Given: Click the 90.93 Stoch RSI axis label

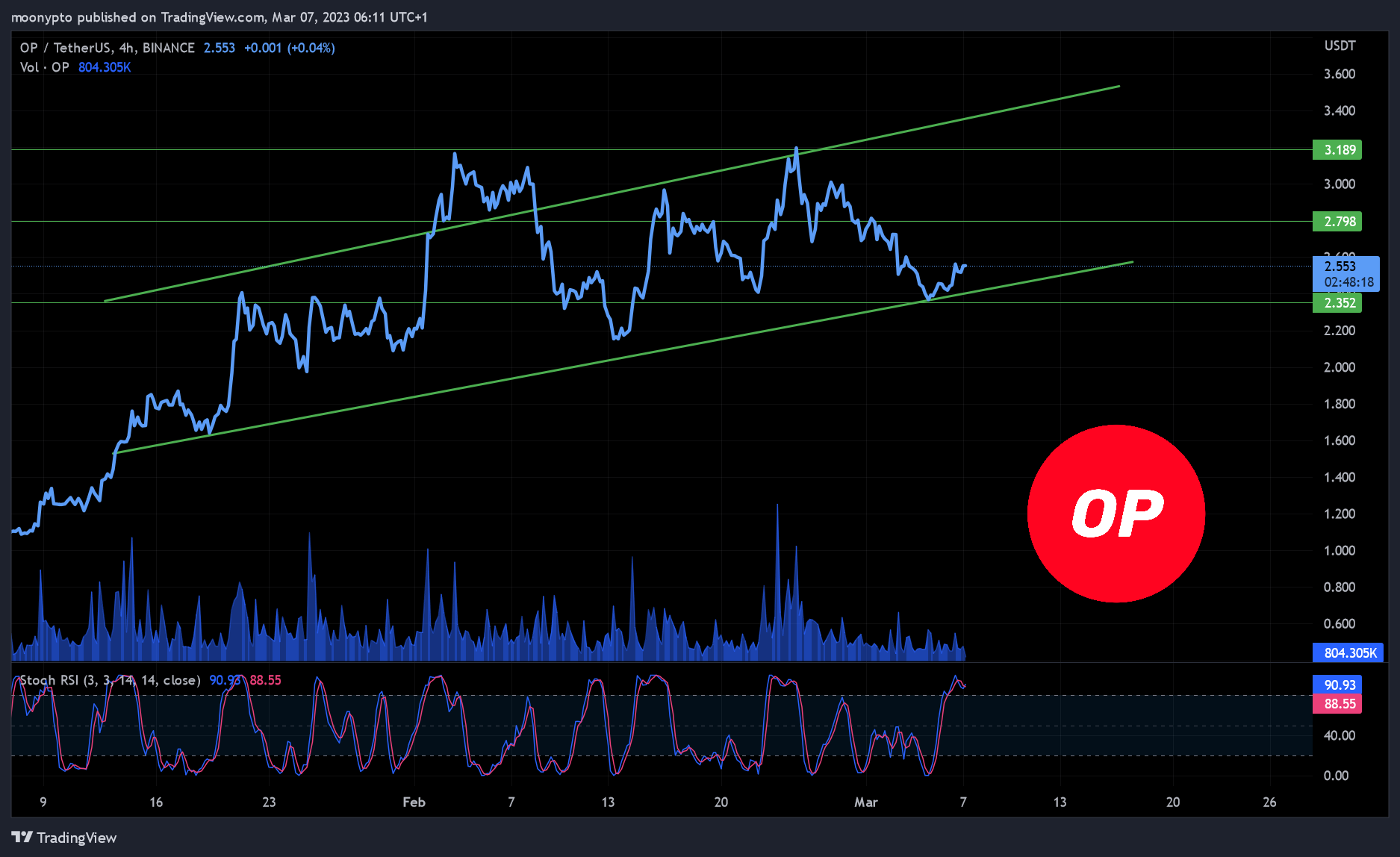Looking at the screenshot, I should (1337, 685).
